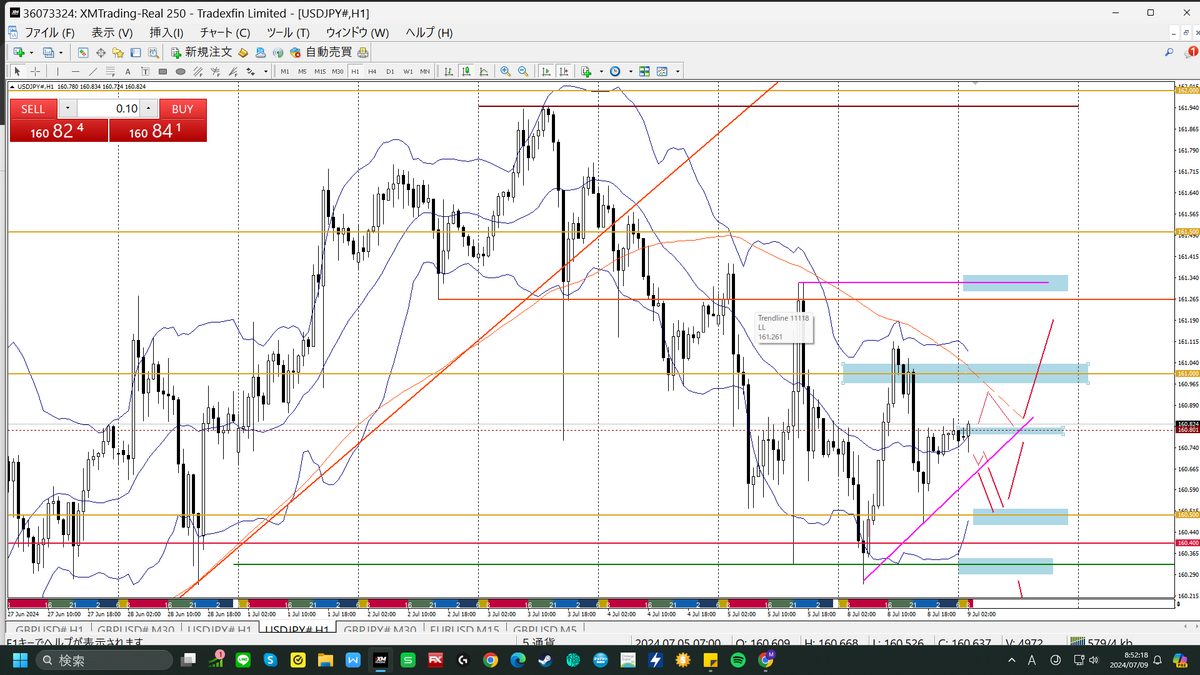Open the notification bubble icon

(x=1189, y=52)
